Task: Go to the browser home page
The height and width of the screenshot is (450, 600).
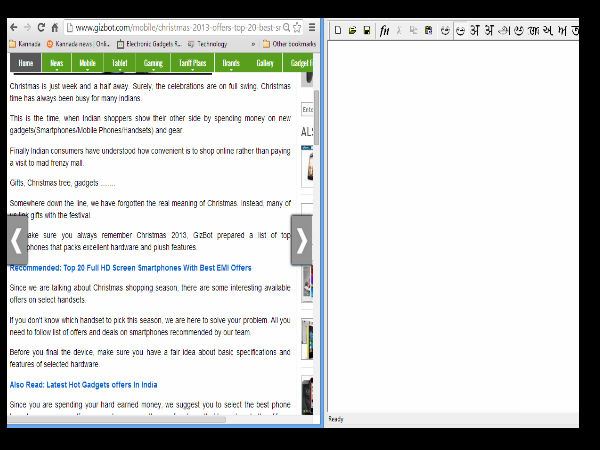Action: click(54, 27)
